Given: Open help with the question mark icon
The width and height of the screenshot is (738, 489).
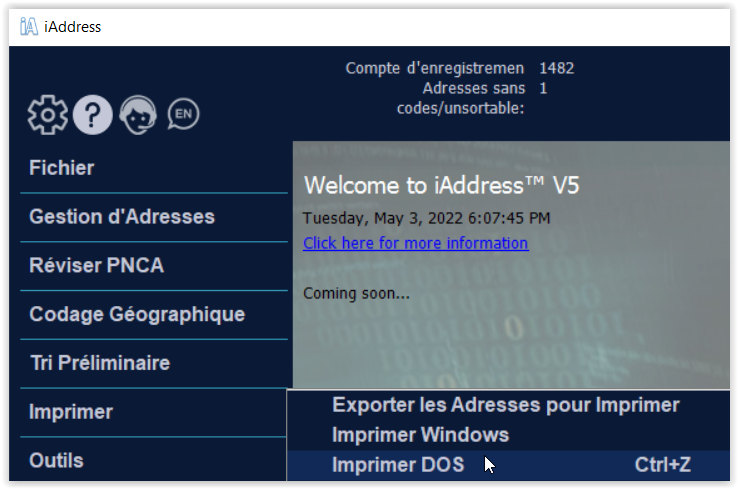Looking at the screenshot, I should coord(93,115).
